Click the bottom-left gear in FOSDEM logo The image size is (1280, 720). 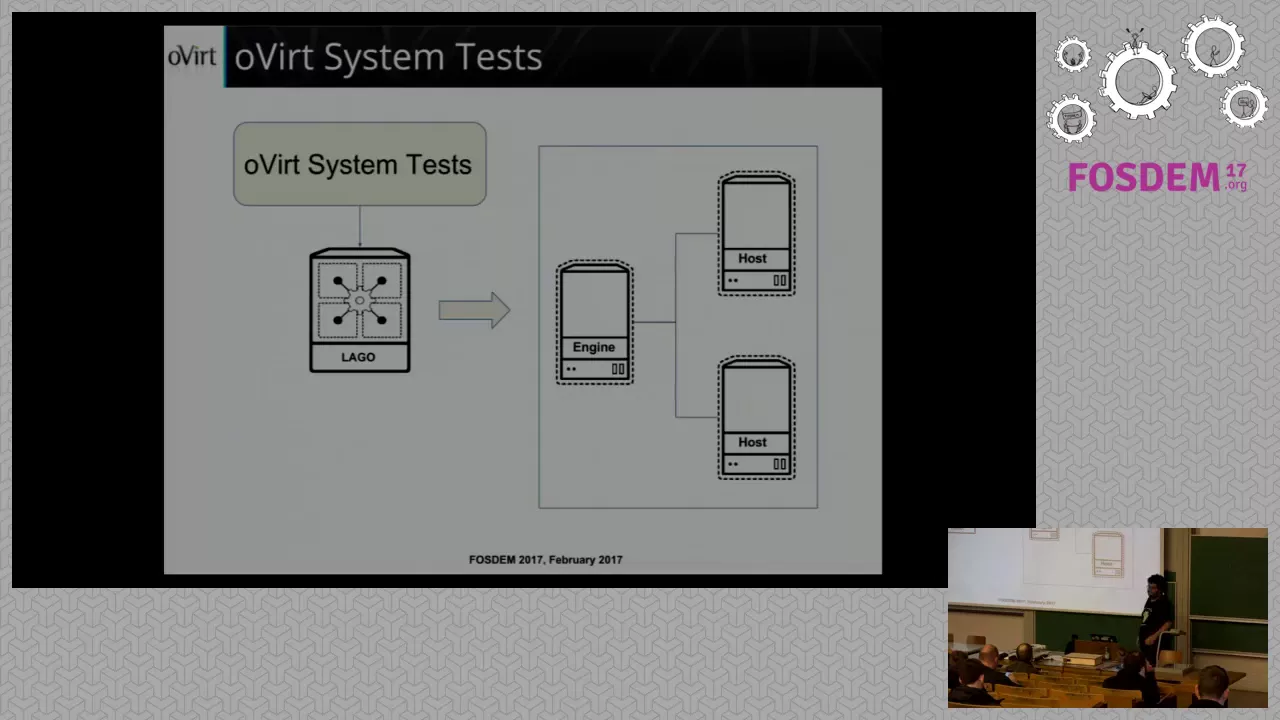1072,118
